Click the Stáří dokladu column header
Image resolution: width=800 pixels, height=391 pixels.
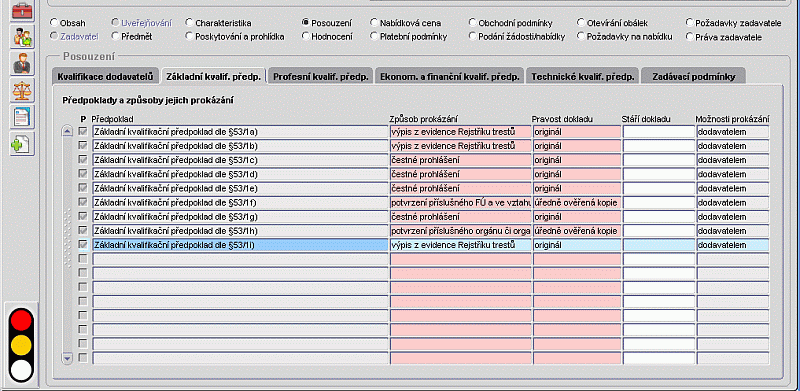point(646,119)
